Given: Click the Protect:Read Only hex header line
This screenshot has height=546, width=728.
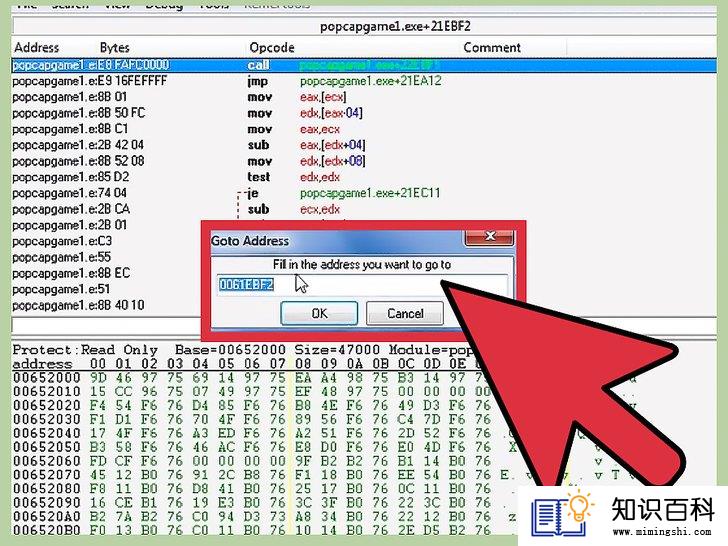Looking at the screenshot, I should tap(241, 350).
